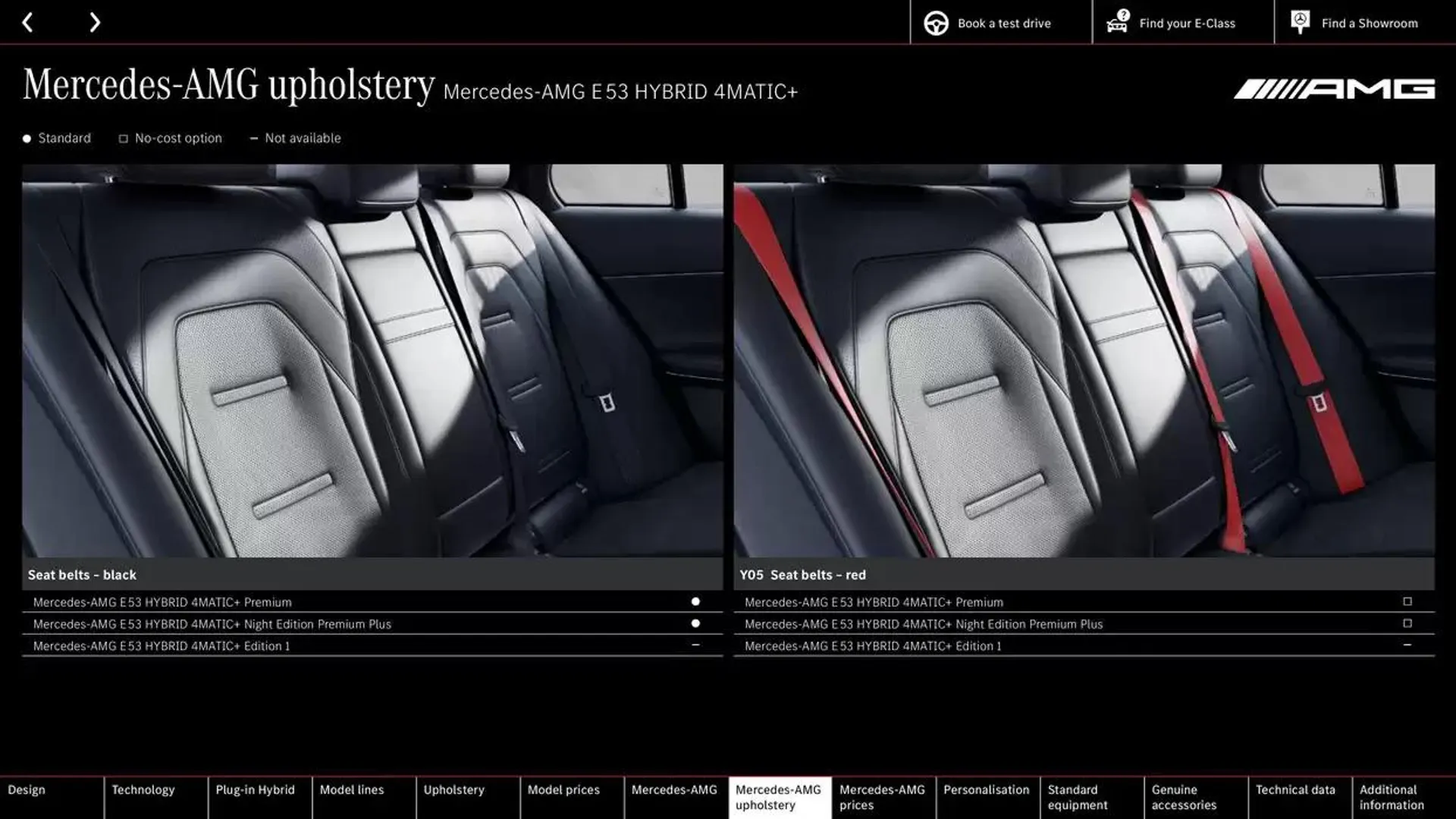Click the right navigation arrow
1456x819 pixels.
tap(93, 22)
